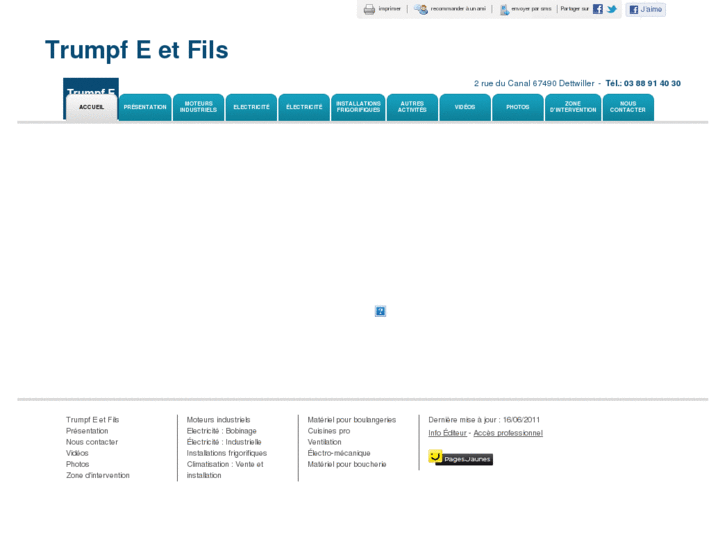The width and height of the screenshot is (727, 545).
Task: Click the J'aime Facebook like button
Action: point(645,9)
